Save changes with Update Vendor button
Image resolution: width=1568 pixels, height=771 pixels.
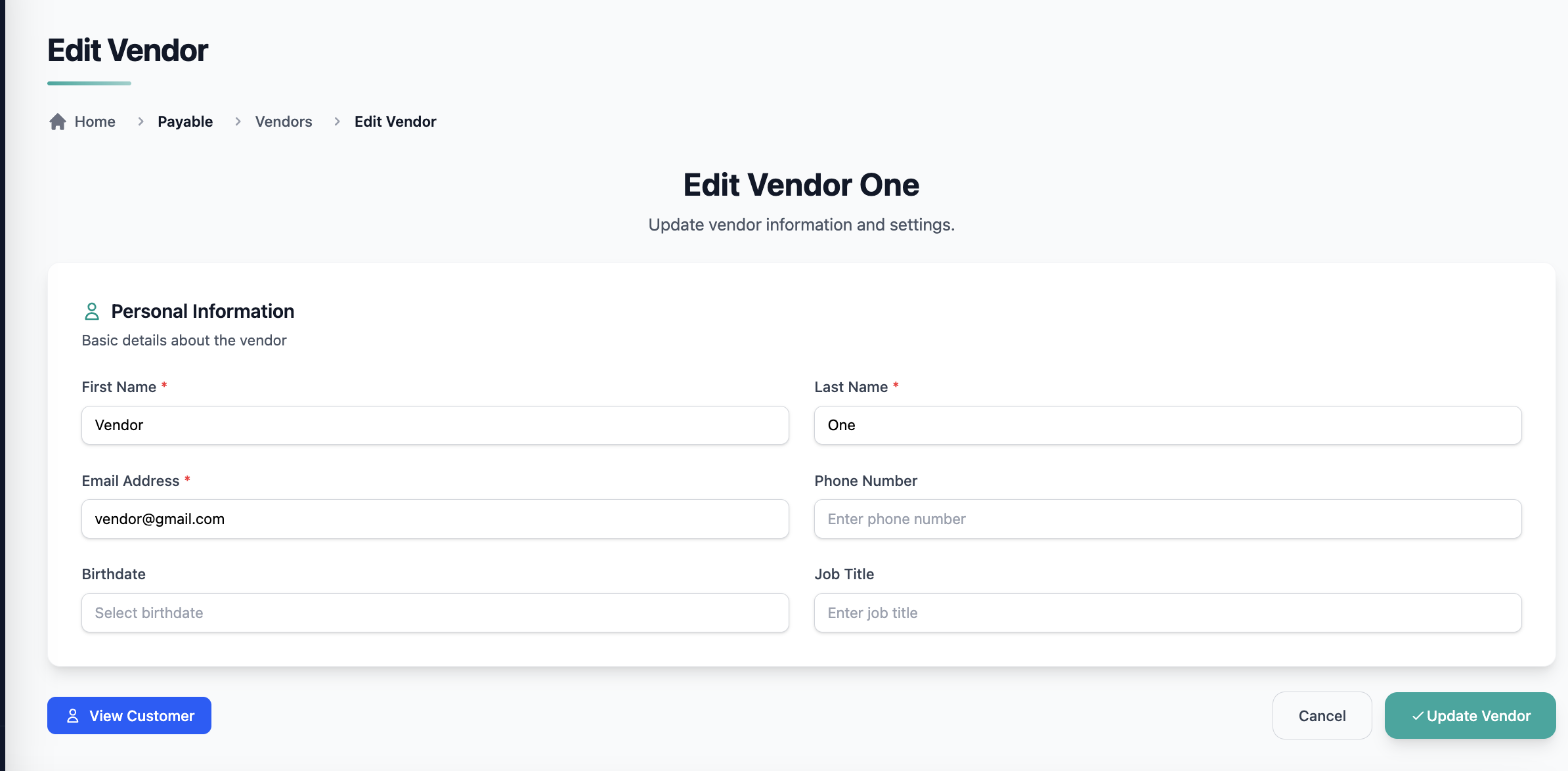1470,716
